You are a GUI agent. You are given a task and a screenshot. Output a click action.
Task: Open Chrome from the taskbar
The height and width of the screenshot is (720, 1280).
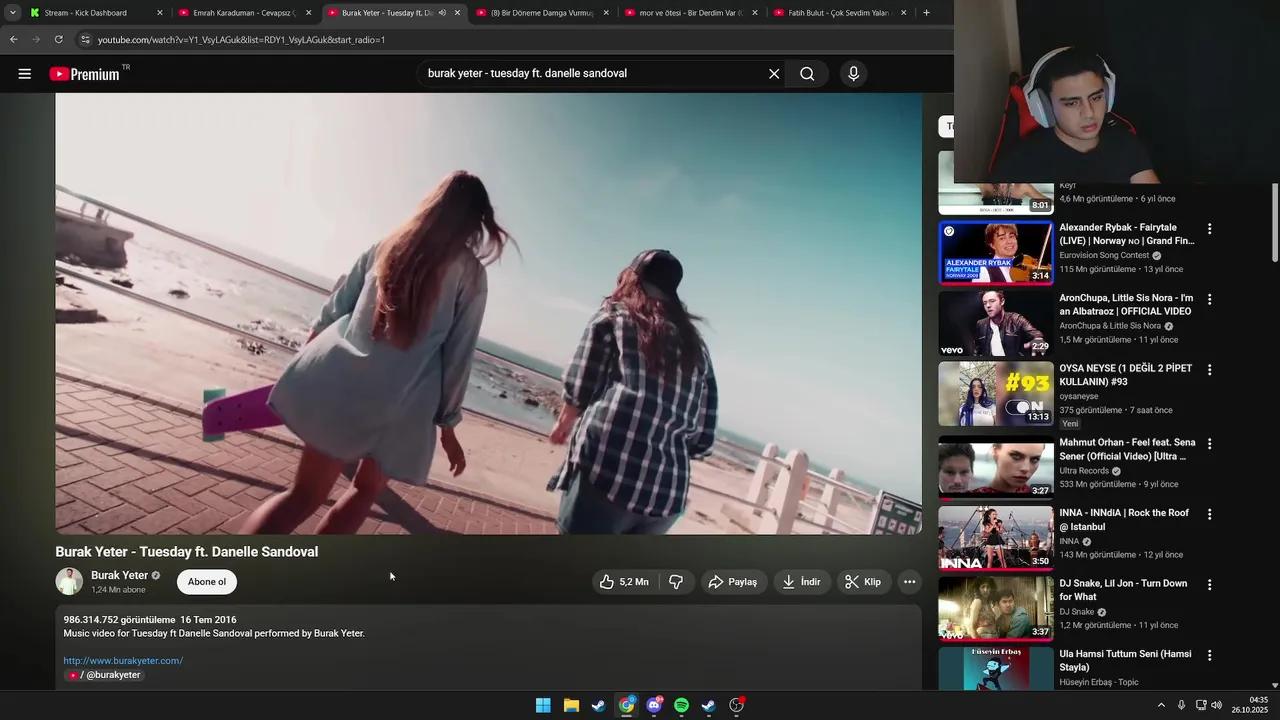pos(626,705)
